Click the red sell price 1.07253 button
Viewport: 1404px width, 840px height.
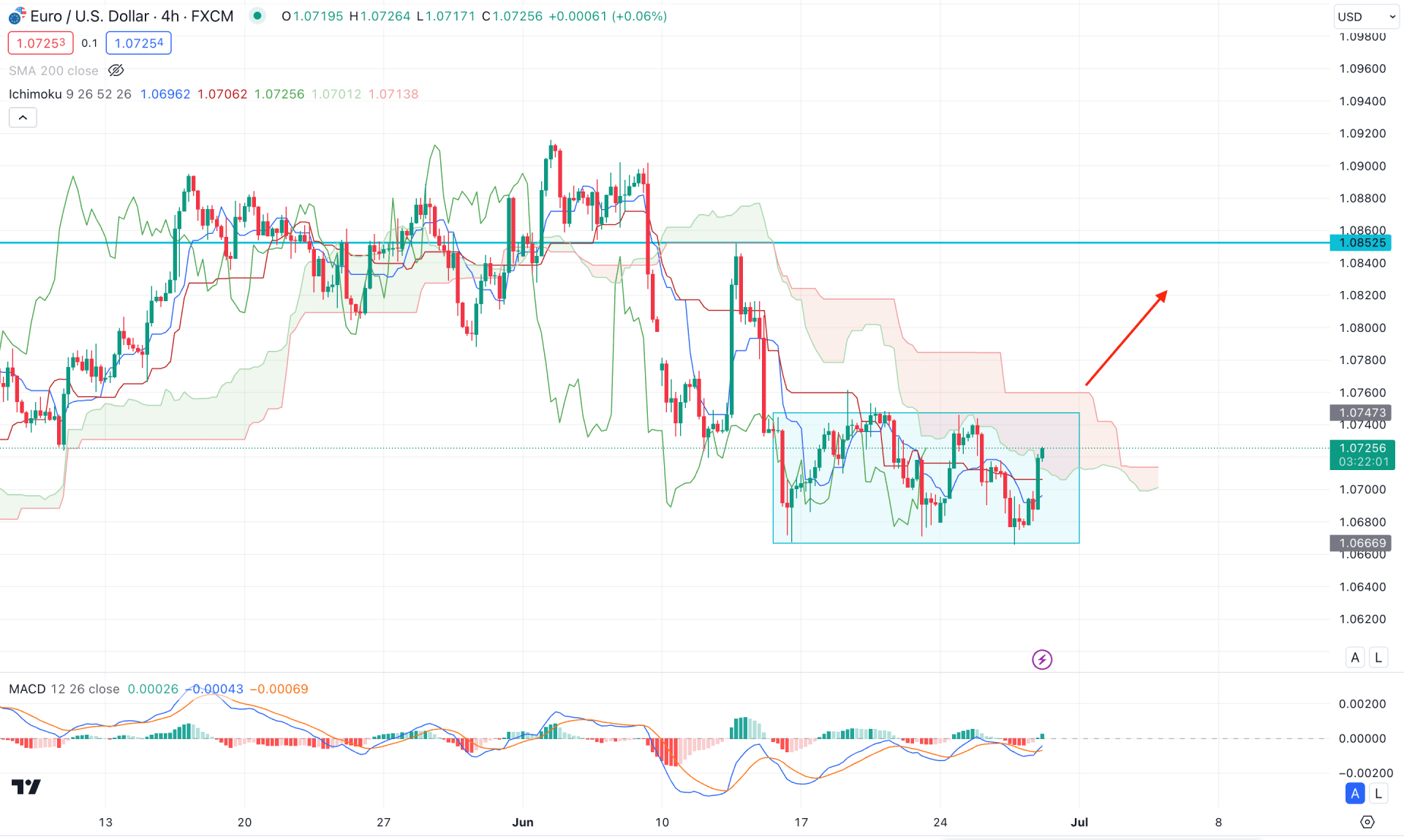tap(41, 43)
